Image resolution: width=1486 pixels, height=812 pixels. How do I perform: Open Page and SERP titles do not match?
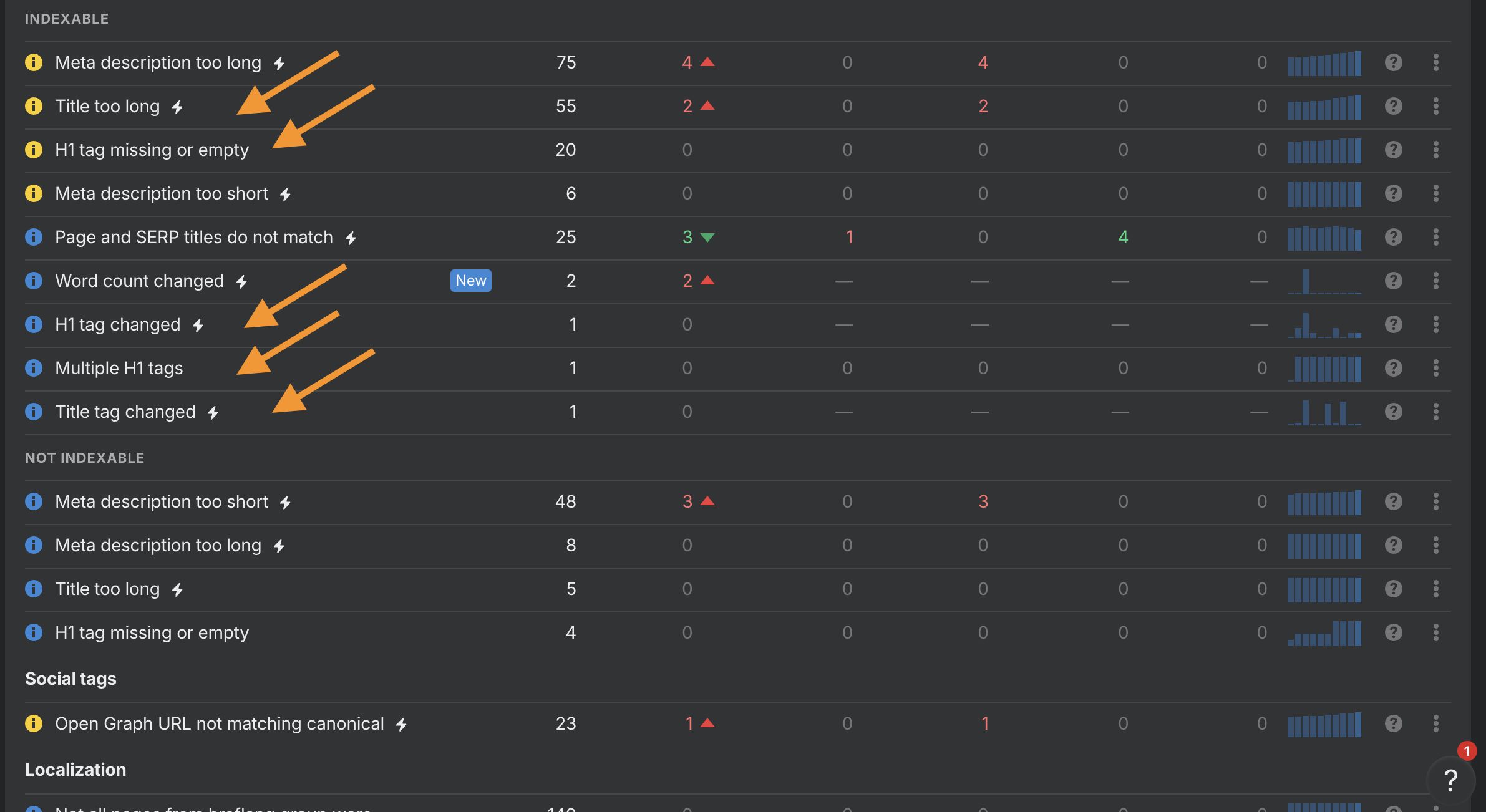193,237
